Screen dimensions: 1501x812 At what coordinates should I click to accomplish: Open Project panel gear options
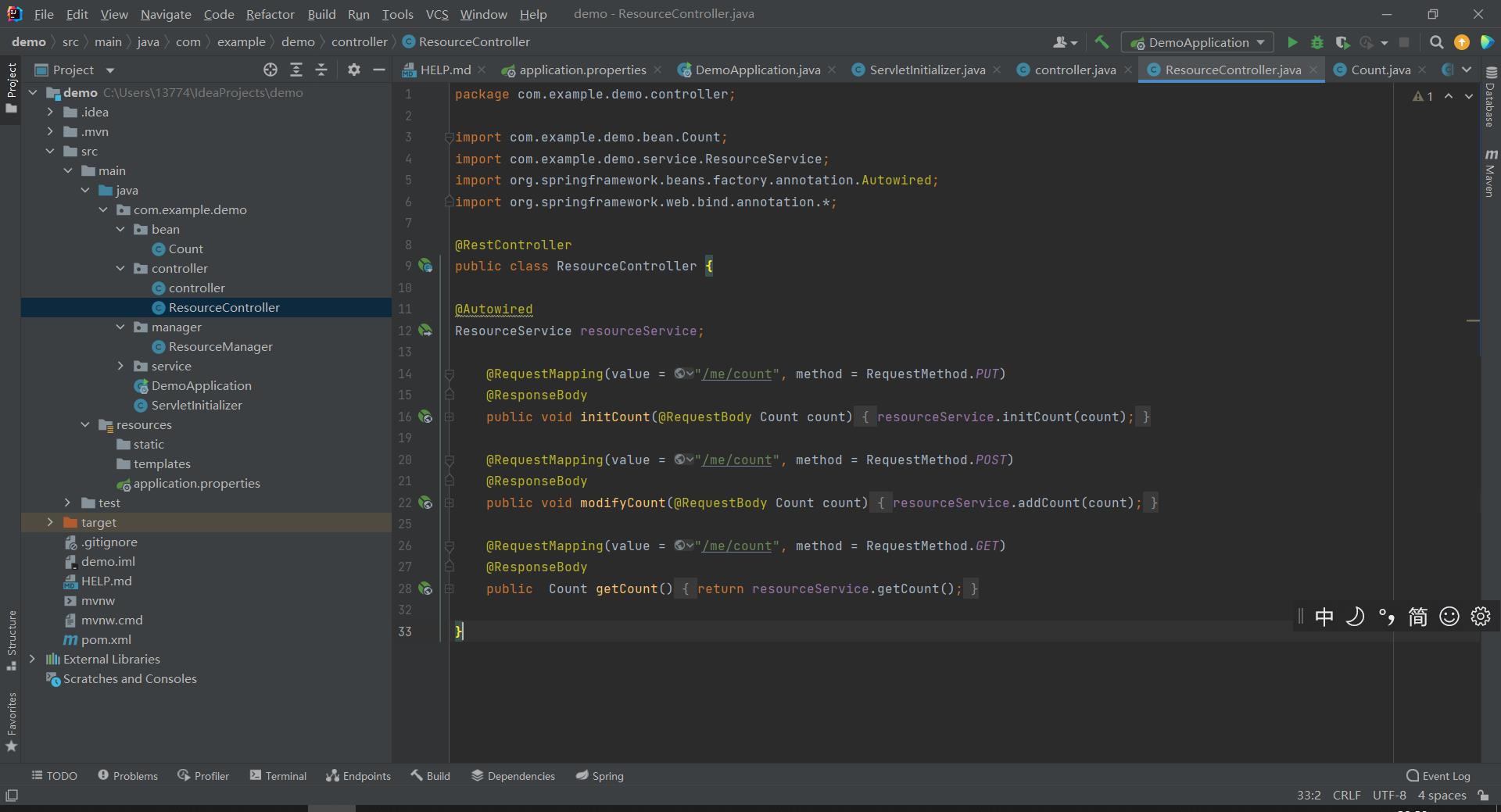(354, 70)
